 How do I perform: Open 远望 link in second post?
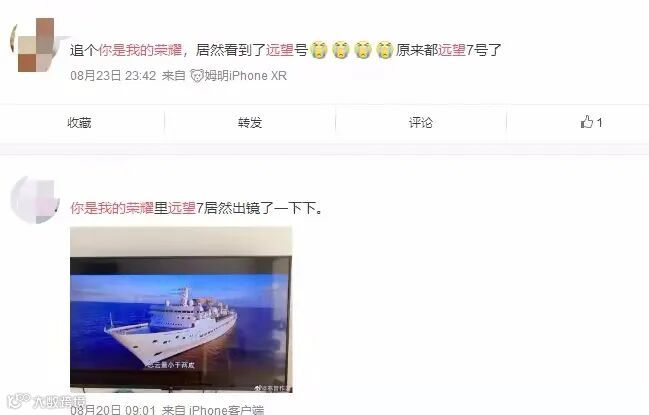(182, 208)
